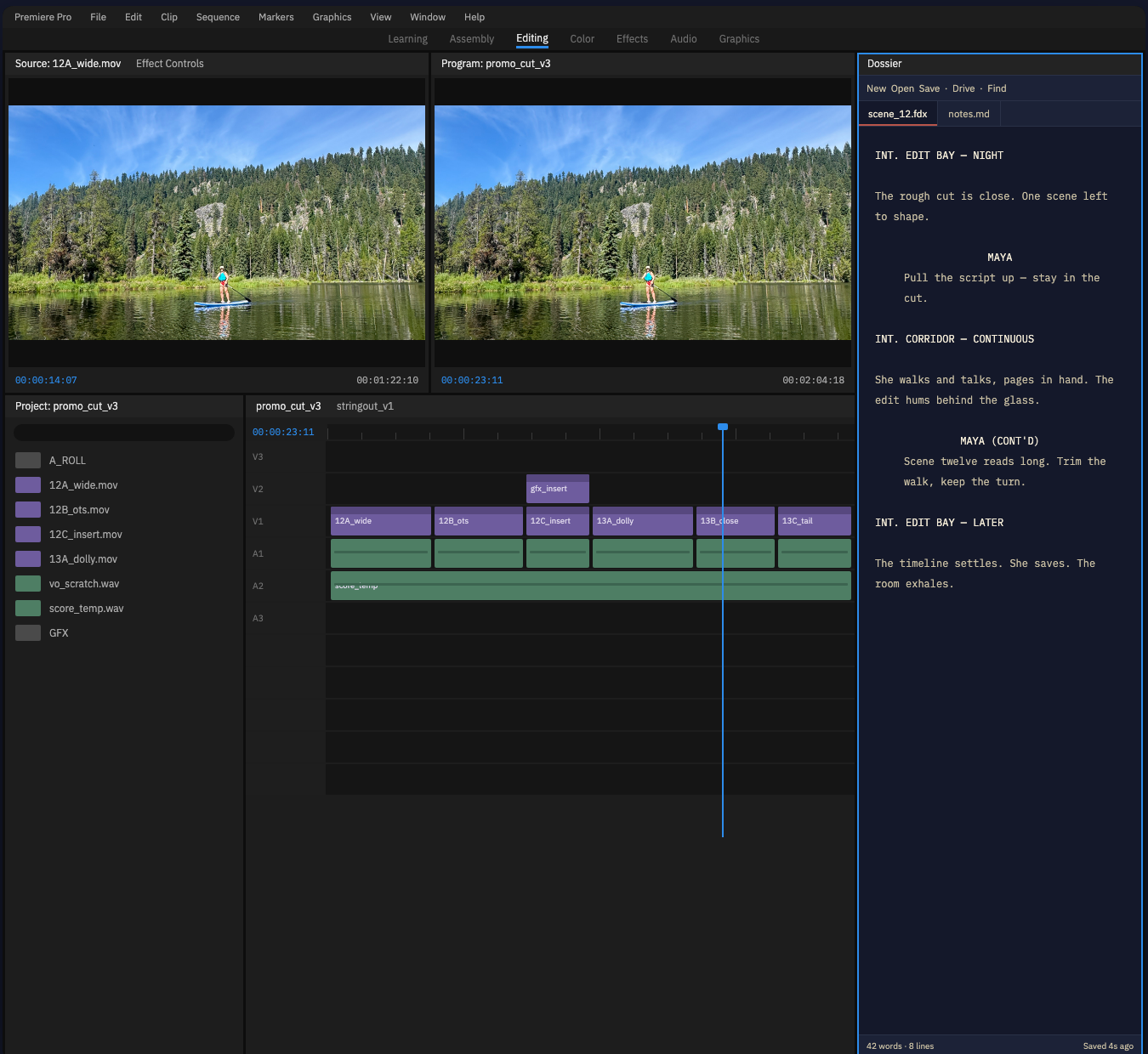Viewport: 1148px width, 1054px height.
Task: Click the timeline playhead handle
Action: point(723,427)
